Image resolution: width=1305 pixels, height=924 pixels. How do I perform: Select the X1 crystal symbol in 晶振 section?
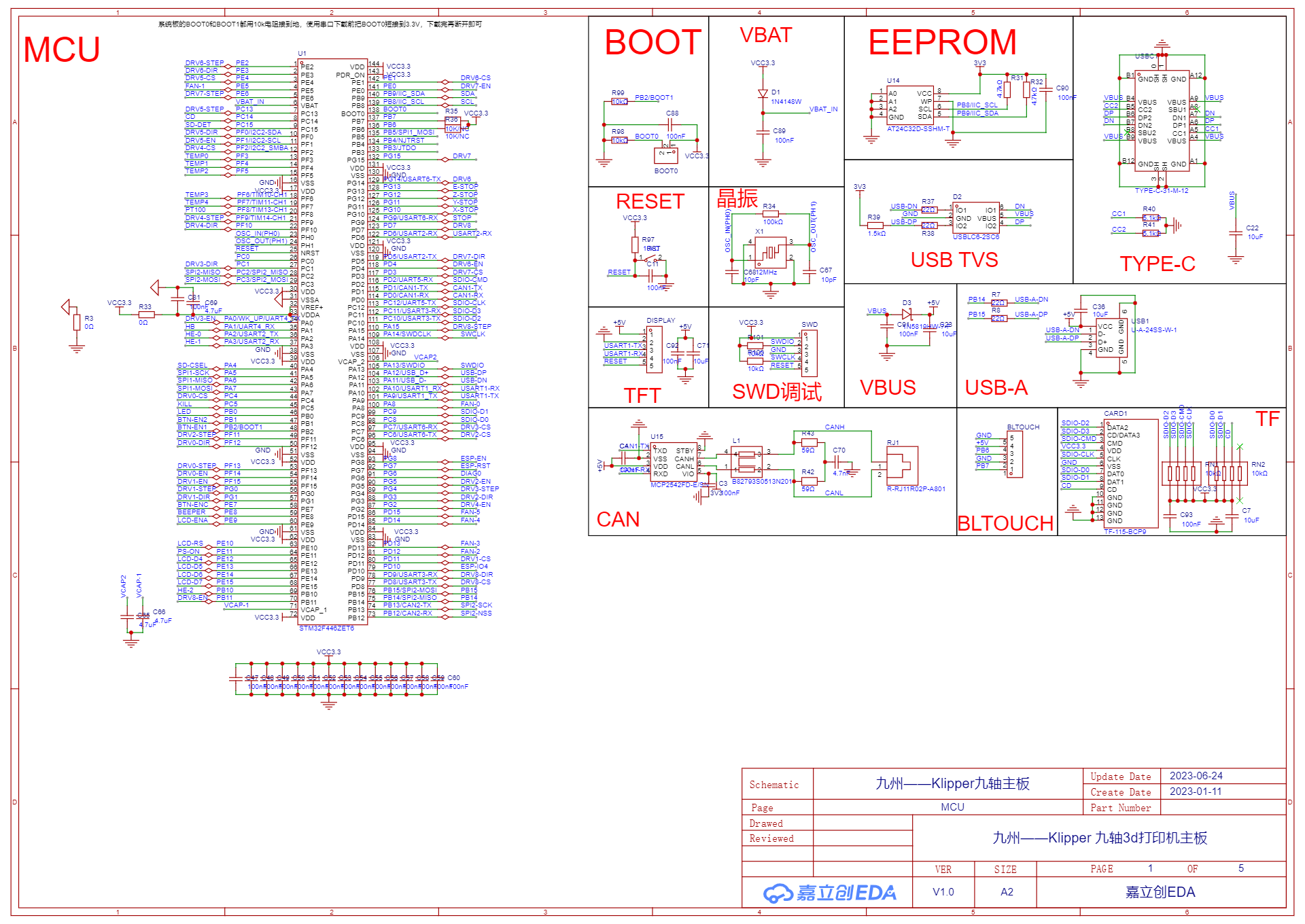click(770, 252)
